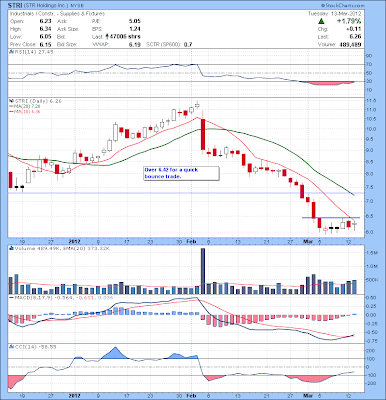
Task: Click the Volume 489,489 value in header
Action: click(350, 44)
